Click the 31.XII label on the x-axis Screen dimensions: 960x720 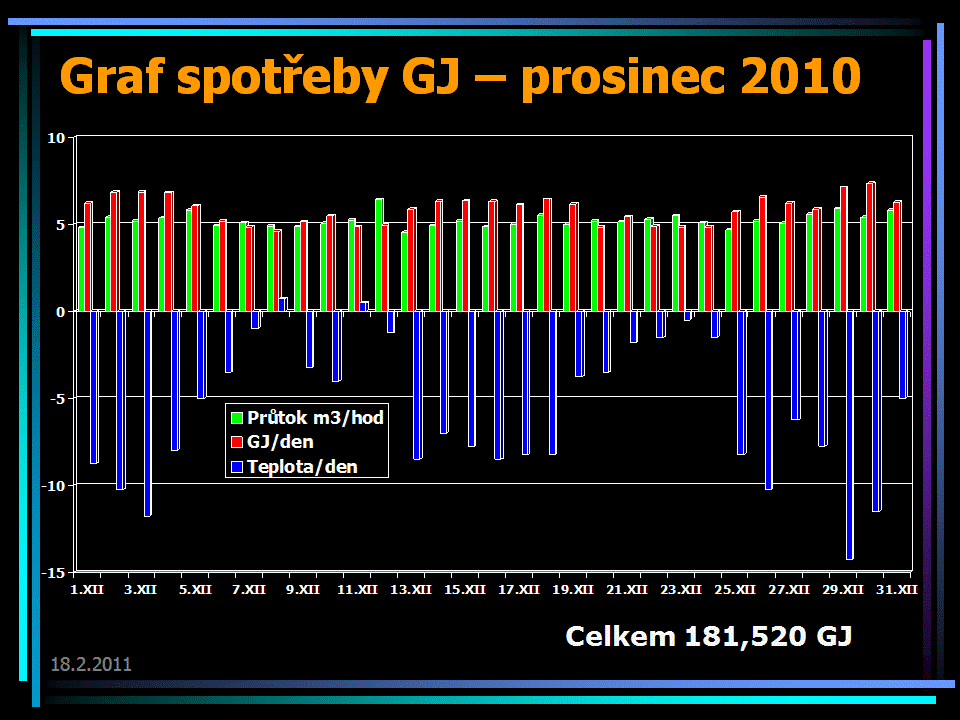[896, 590]
